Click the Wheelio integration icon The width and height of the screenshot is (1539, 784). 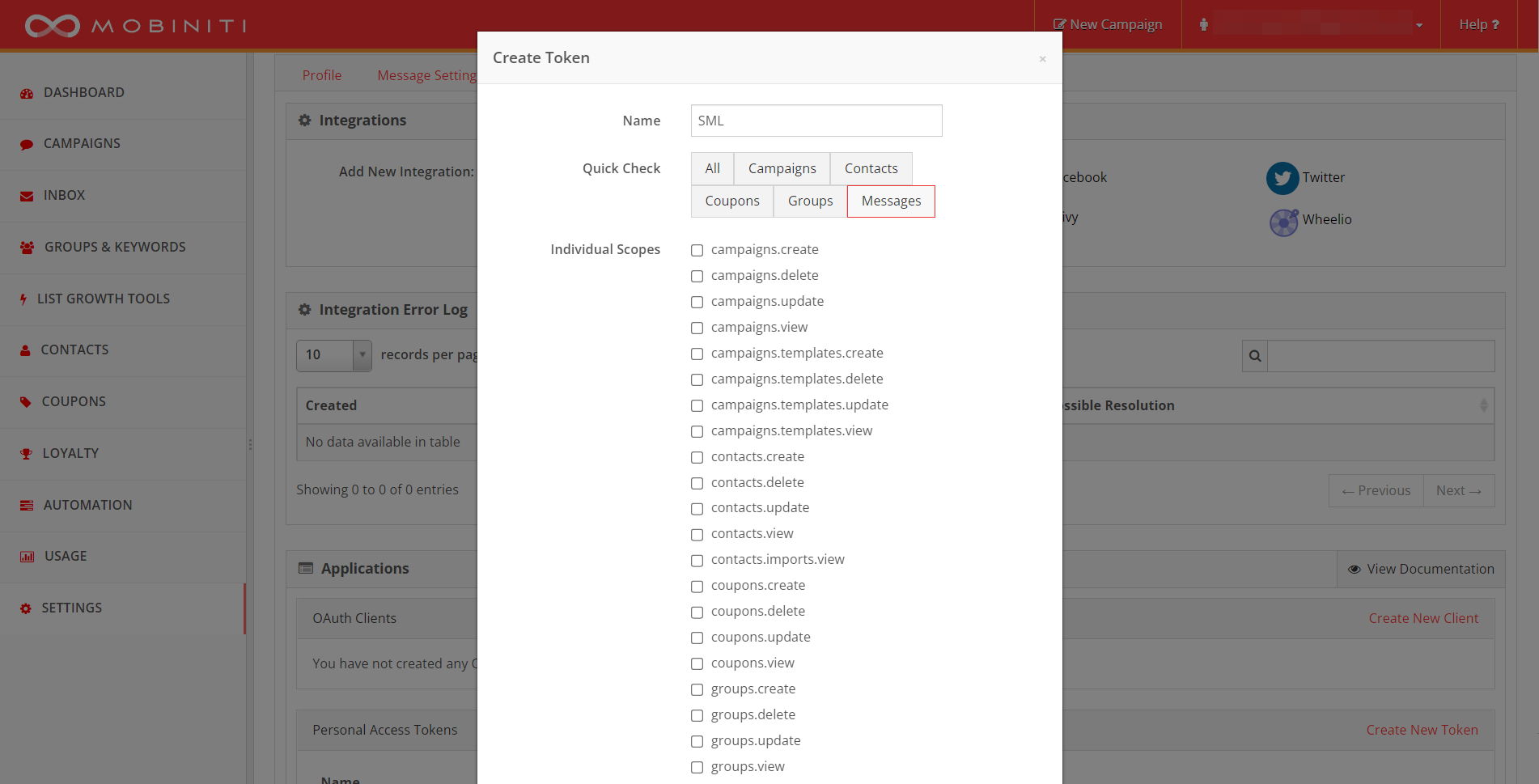pos(1283,222)
